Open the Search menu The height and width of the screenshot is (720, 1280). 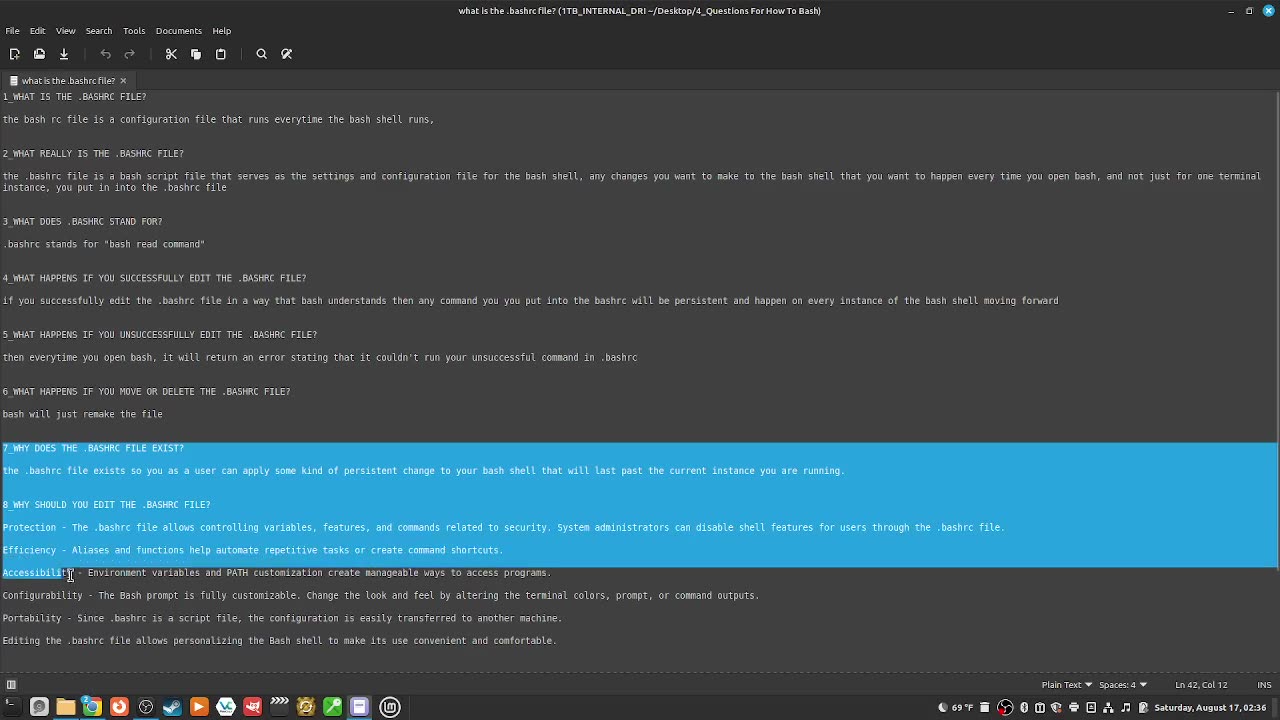tap(99, 31)
